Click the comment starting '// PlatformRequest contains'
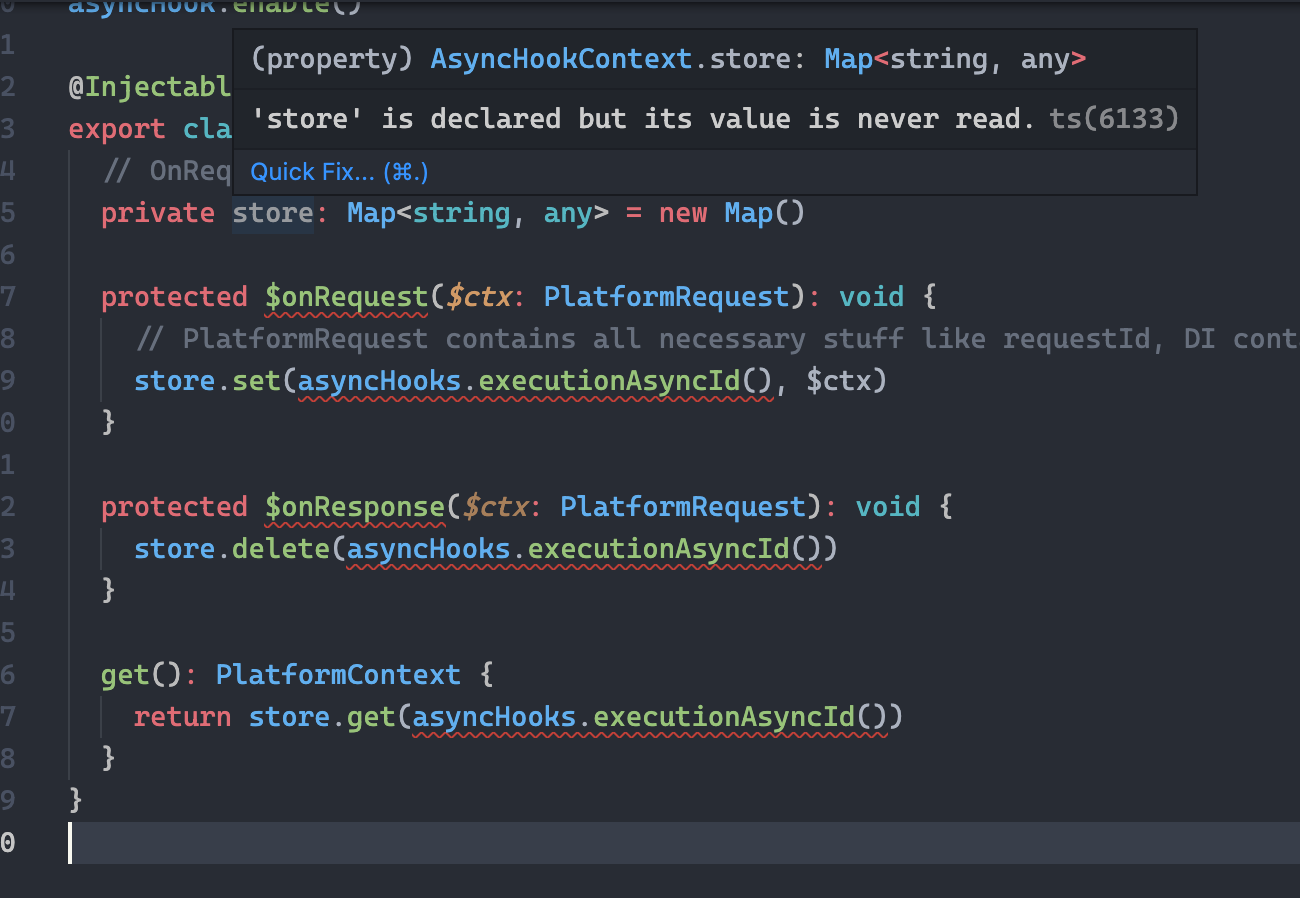1300x898 pixels. point(716,339)
